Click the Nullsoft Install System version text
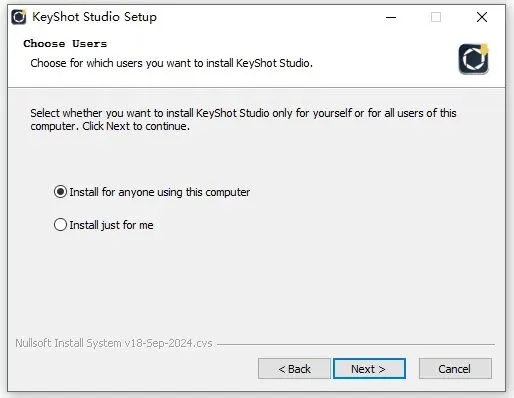This screenshot has width=514, height=398. (114, 343)
